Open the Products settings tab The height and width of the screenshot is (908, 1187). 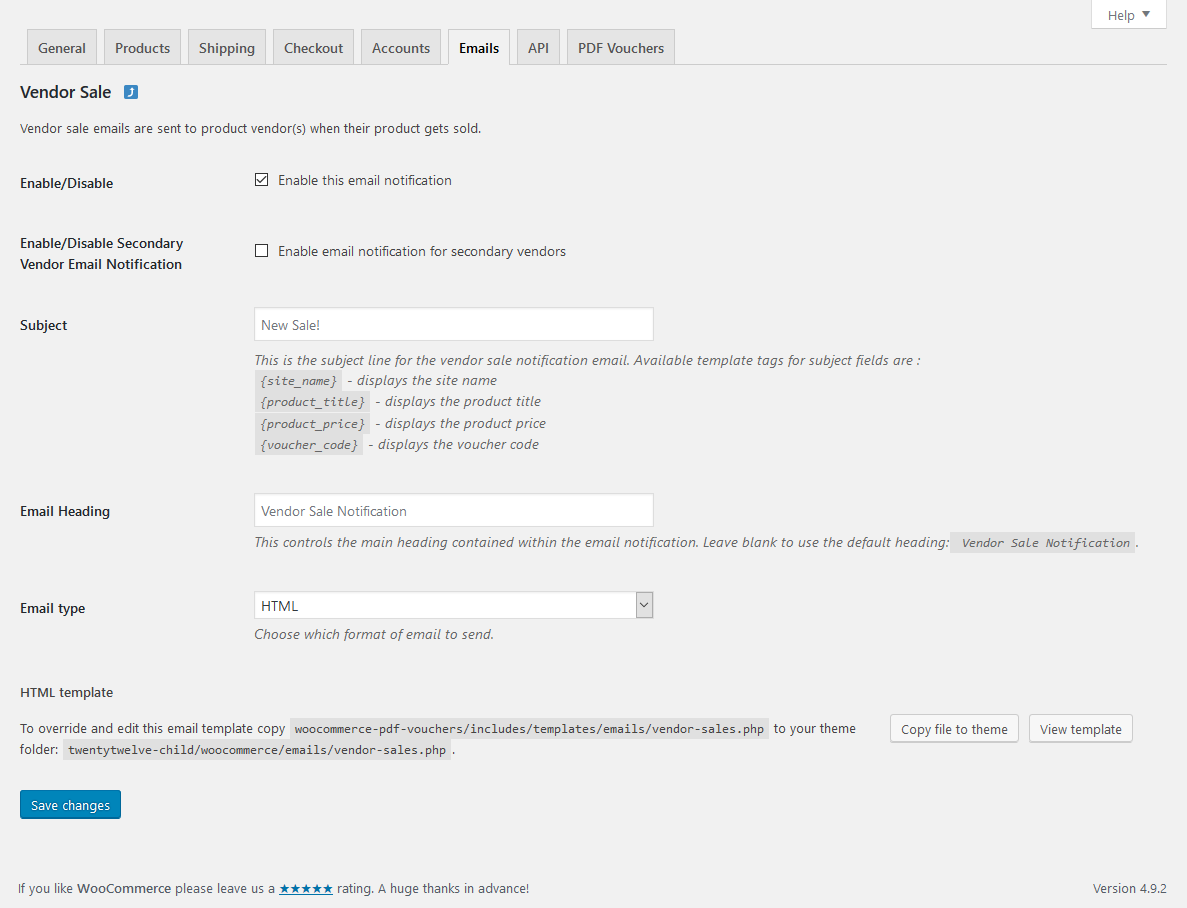coord(142,48)
